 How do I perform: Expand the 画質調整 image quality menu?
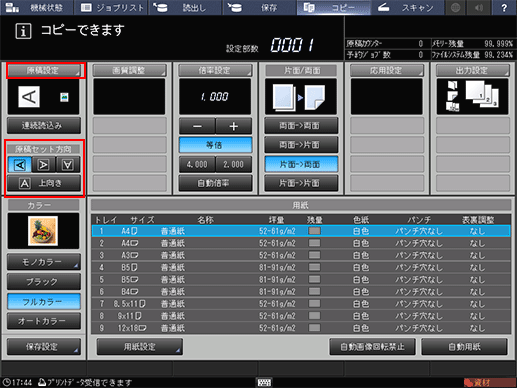click(x=129, y=70)
